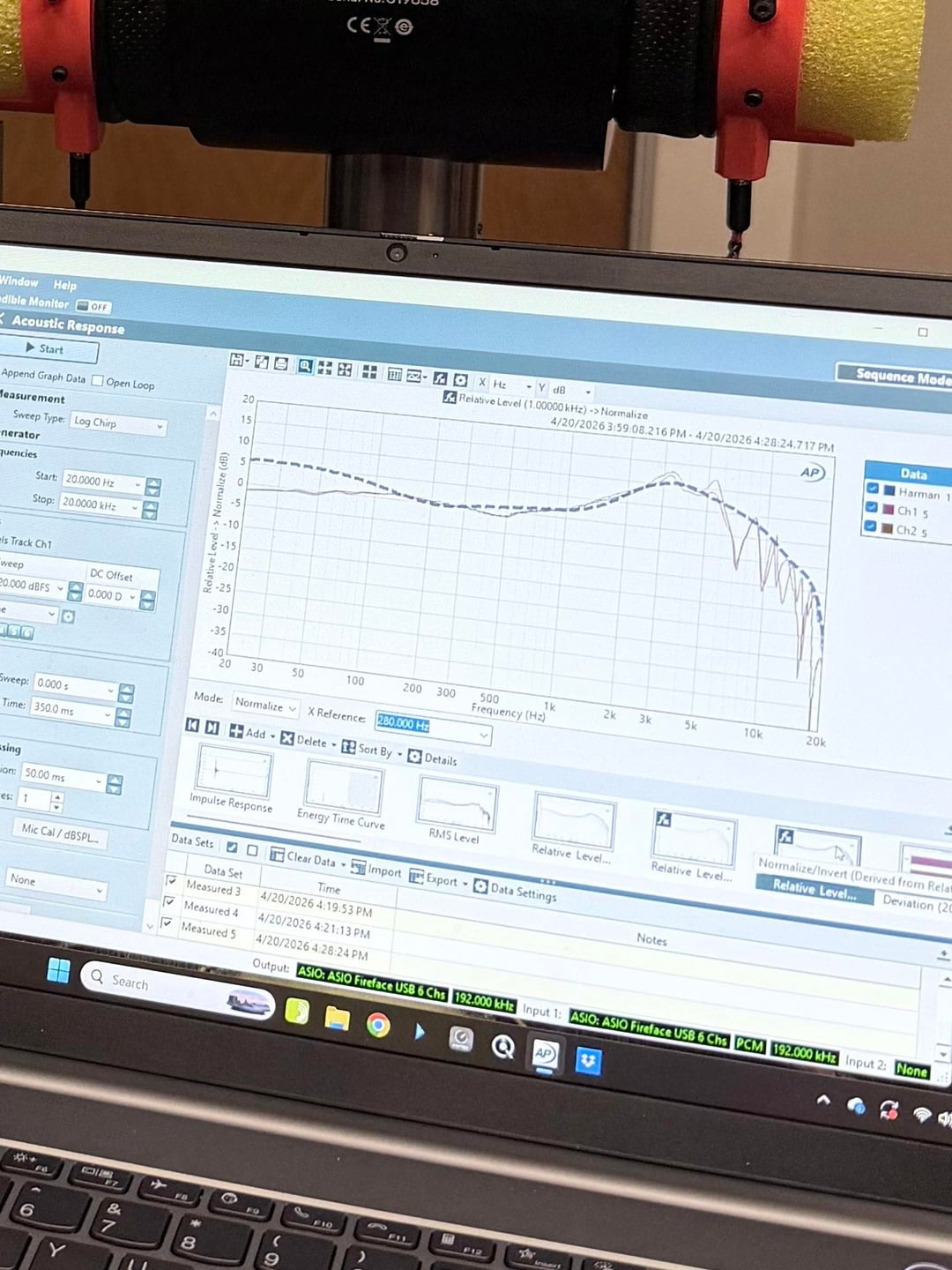This screenshot has height=1270, width=952.
Task: Open the Help menu
Action: click(64, 285)
